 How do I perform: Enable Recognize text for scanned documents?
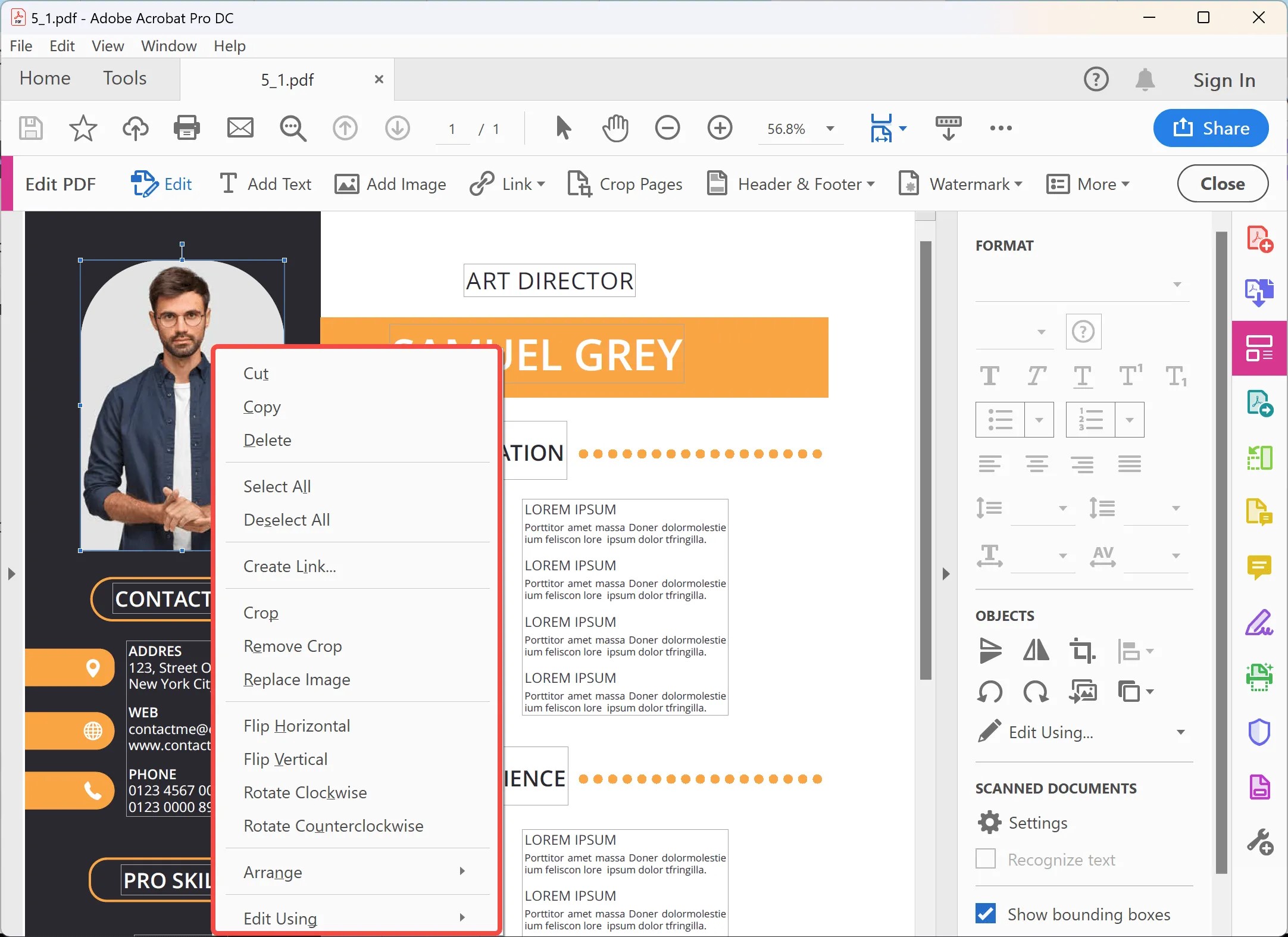[x=985, y=859]
